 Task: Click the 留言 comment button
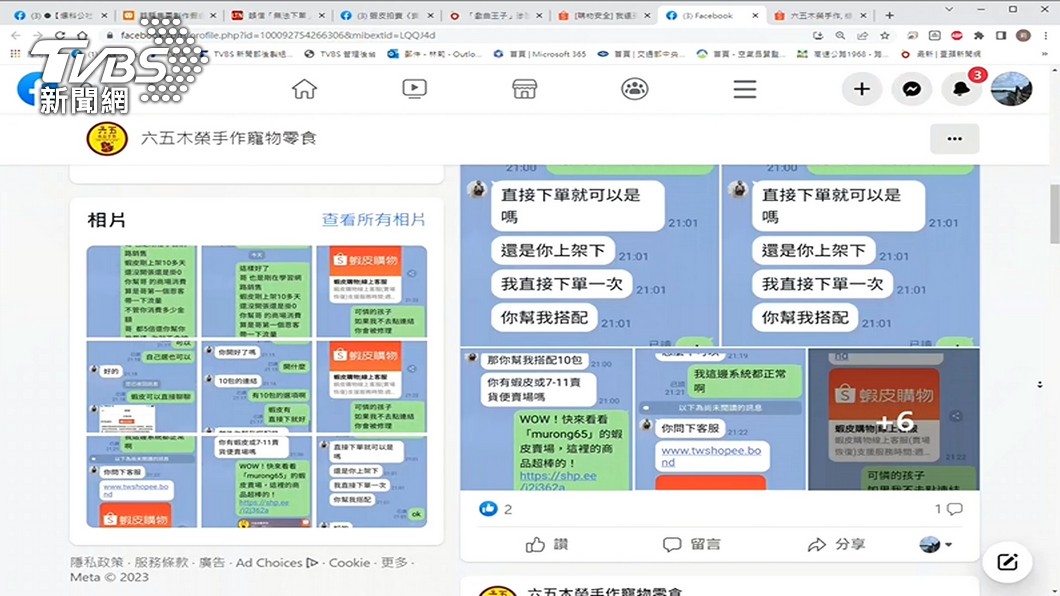(692, 545)
